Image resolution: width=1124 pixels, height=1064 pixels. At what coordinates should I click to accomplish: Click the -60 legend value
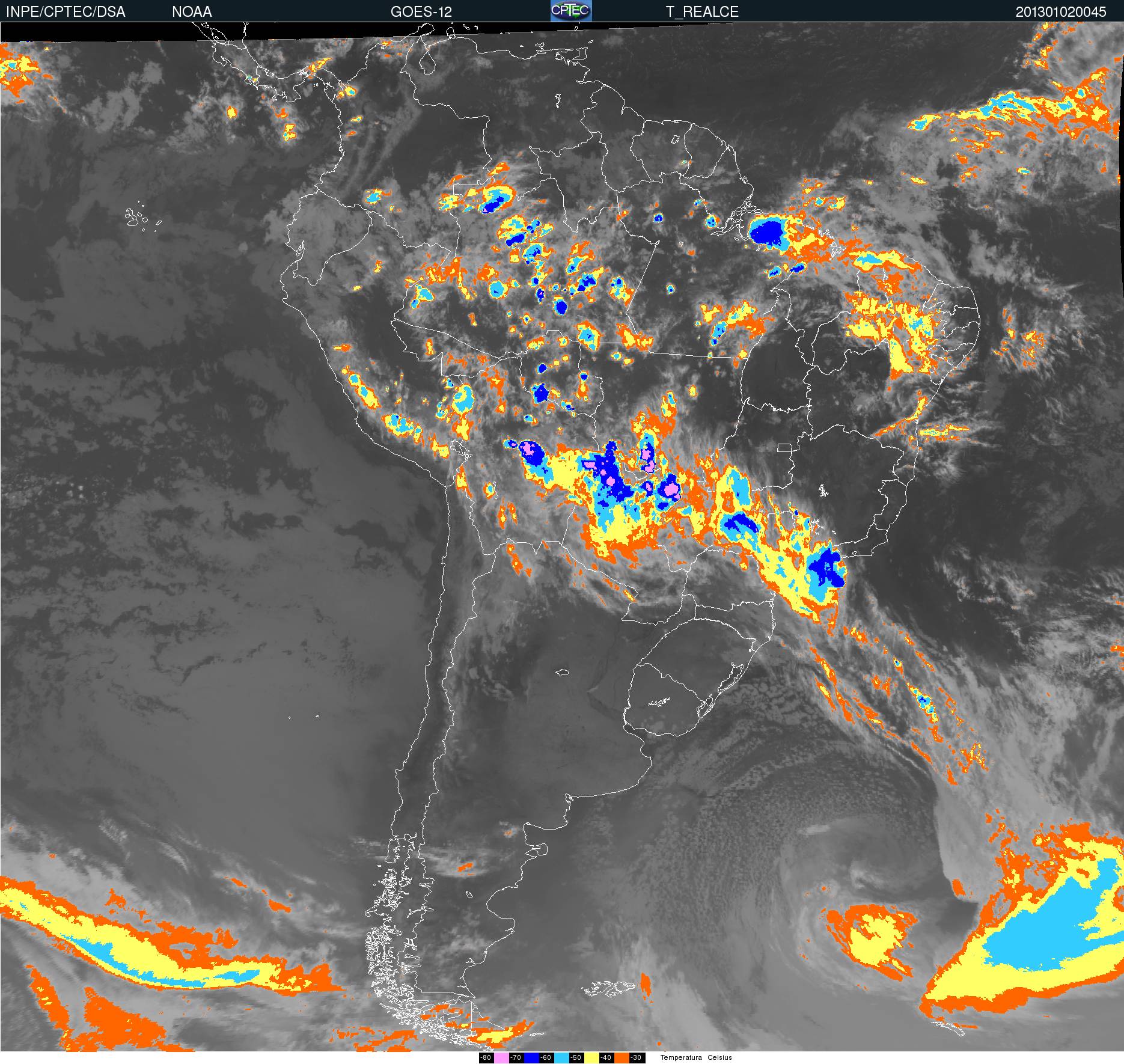546,1058
